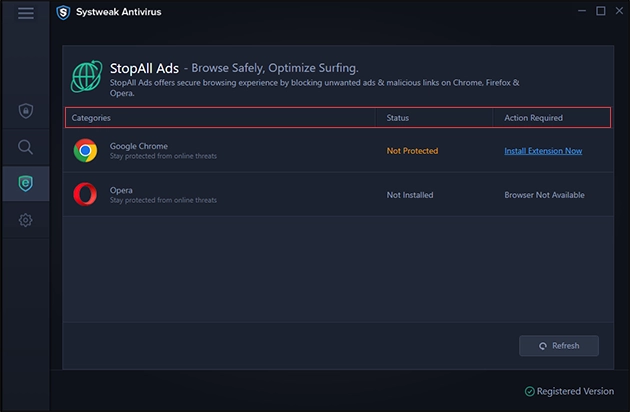Click the Opera browser icon
The width and height of the screenshot is (630, 412).
pyautogui.click(x=85, y=194)
